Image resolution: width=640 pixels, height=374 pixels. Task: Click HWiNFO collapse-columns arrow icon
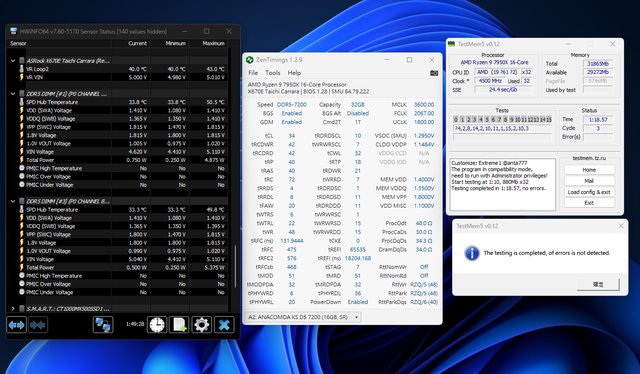tap(37, 325)
